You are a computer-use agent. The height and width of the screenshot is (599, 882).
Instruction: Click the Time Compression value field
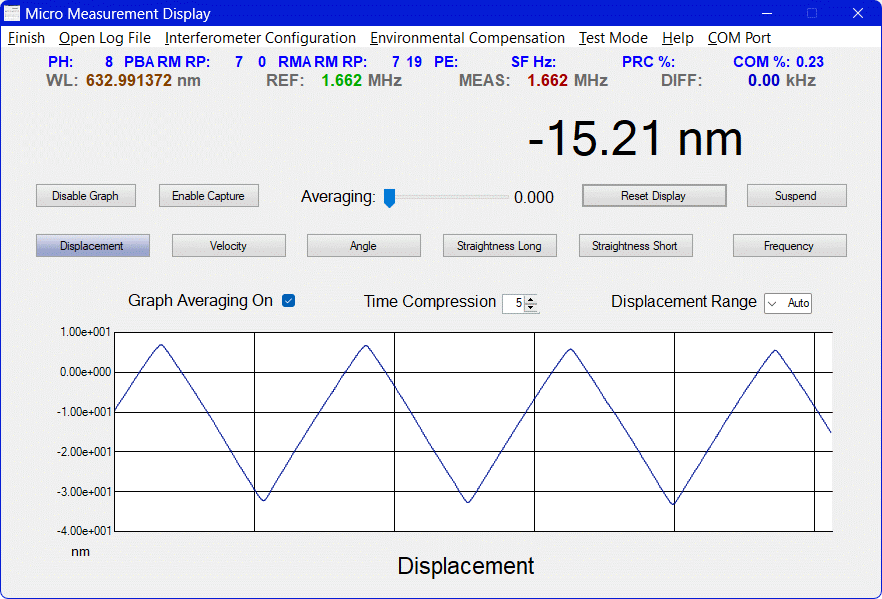514,303
